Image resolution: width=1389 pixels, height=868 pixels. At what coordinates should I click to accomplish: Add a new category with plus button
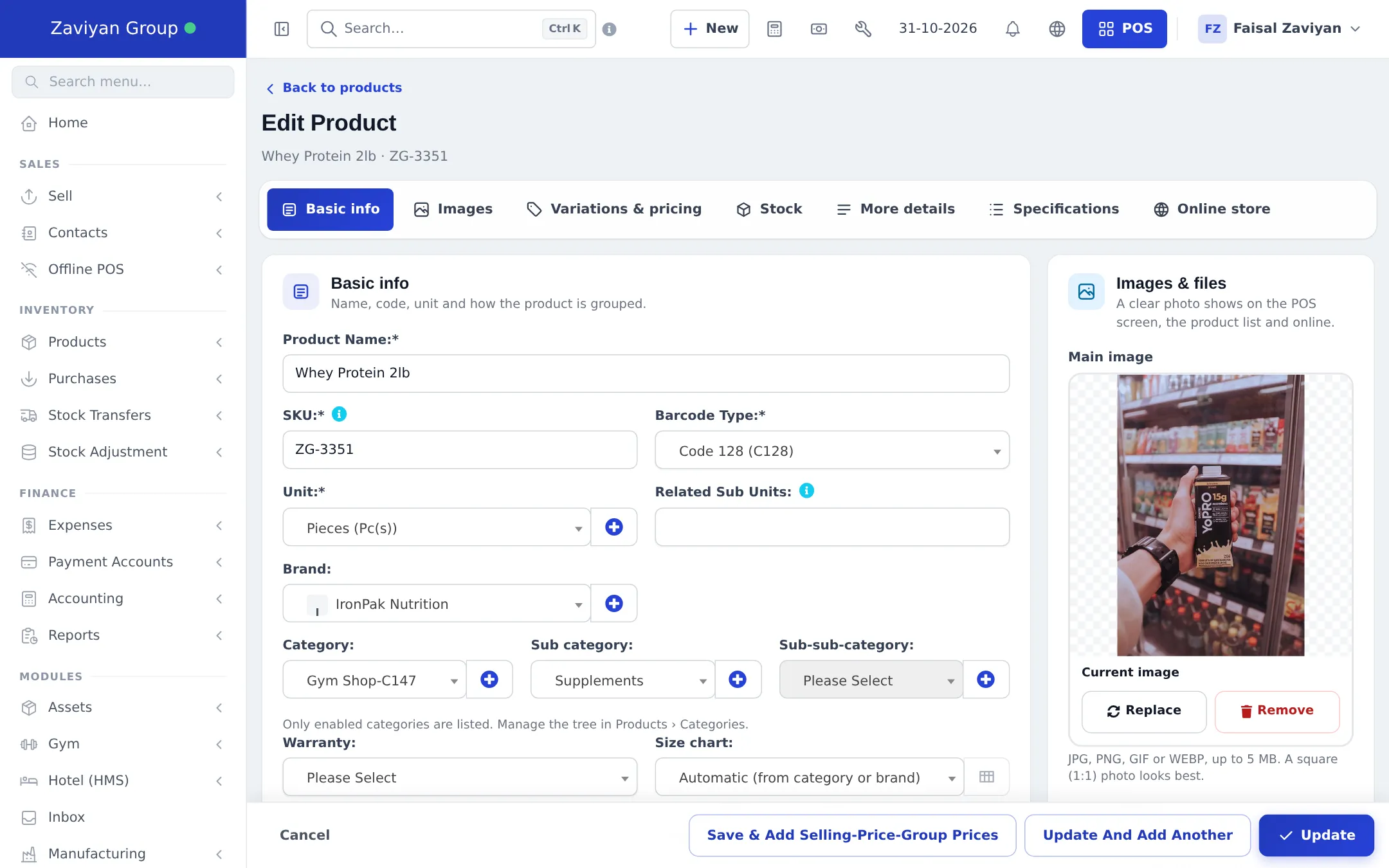[x=489, y=680]
